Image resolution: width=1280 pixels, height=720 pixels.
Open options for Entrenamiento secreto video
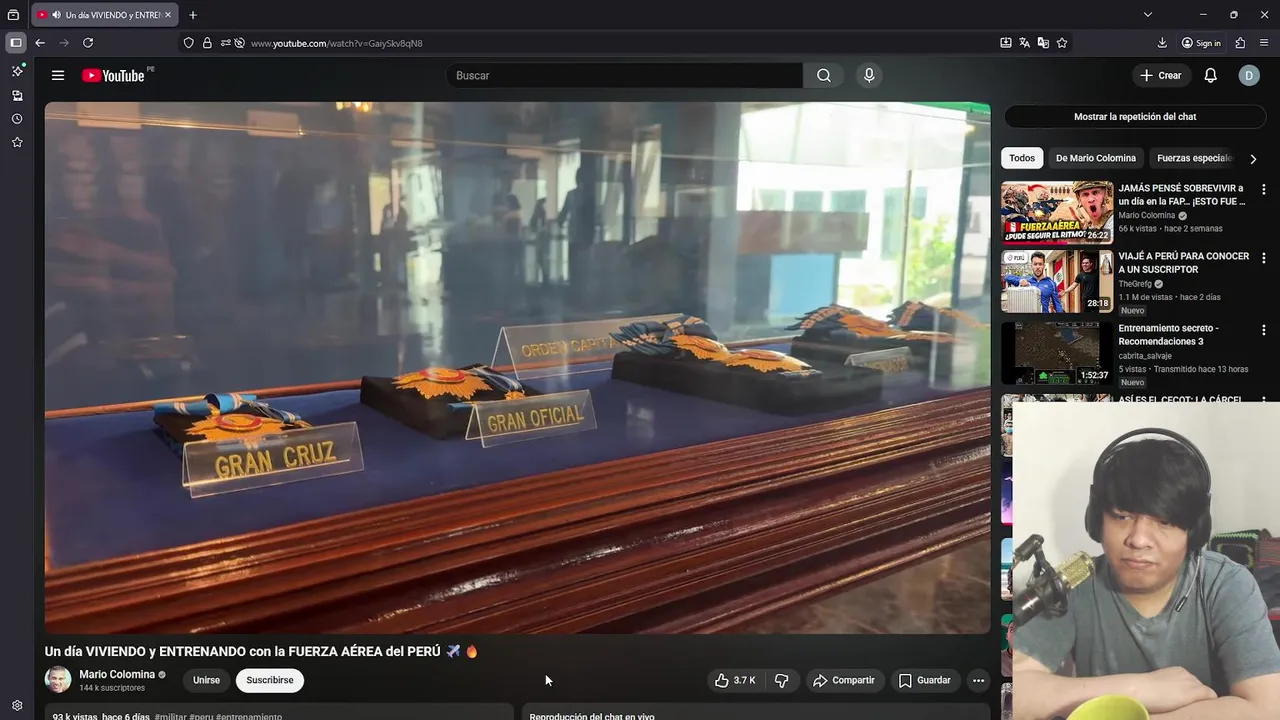[x=1263, y=329]
